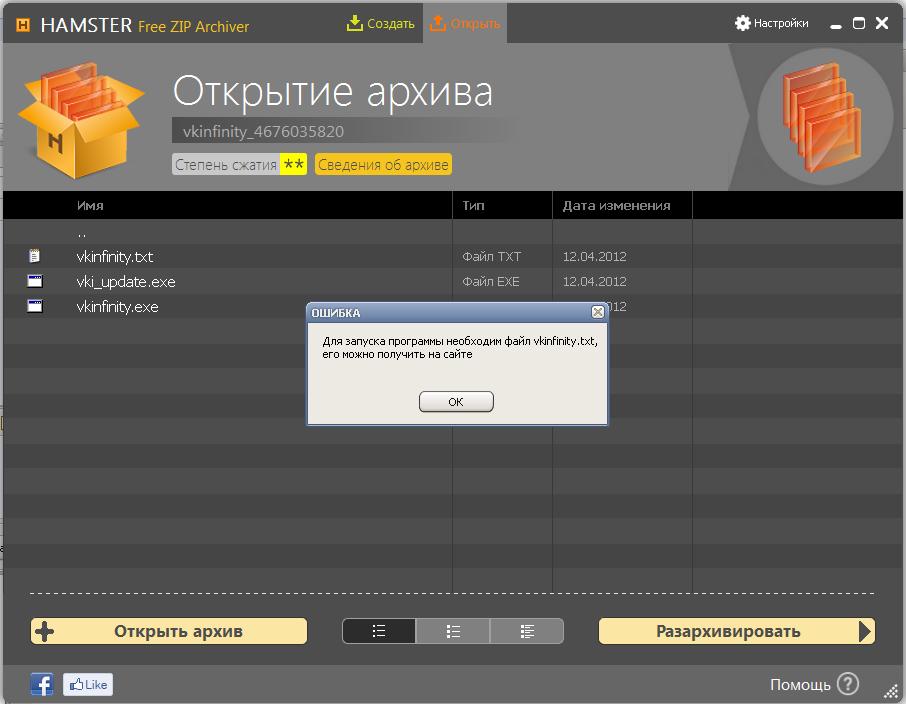Open Помощь help
This screenshot has height=704, width=906.
800,685
